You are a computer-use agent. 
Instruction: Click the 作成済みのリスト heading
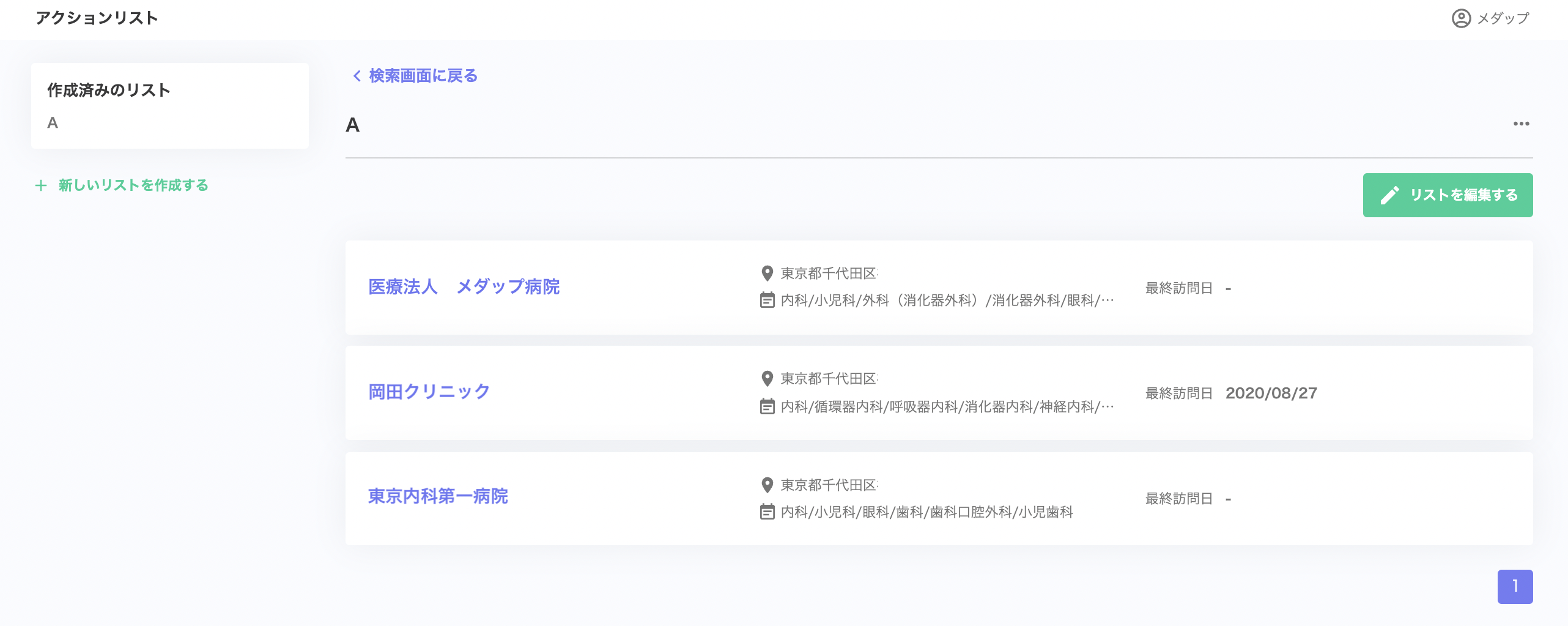click(109, 91)
